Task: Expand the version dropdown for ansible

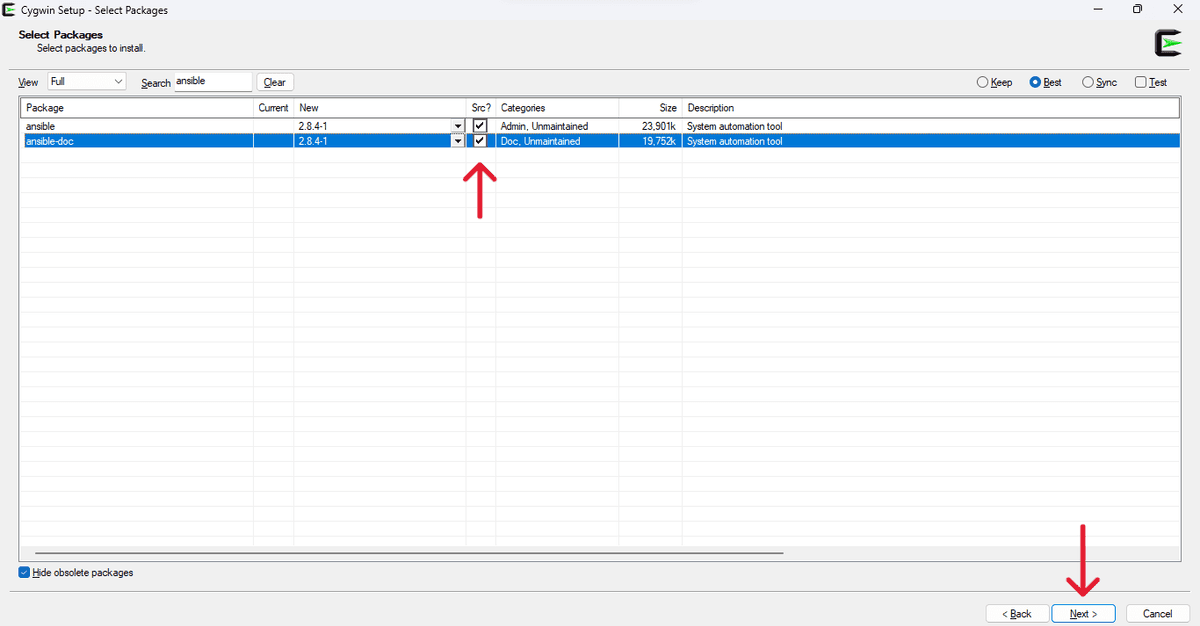Action: tap(458, 126)
